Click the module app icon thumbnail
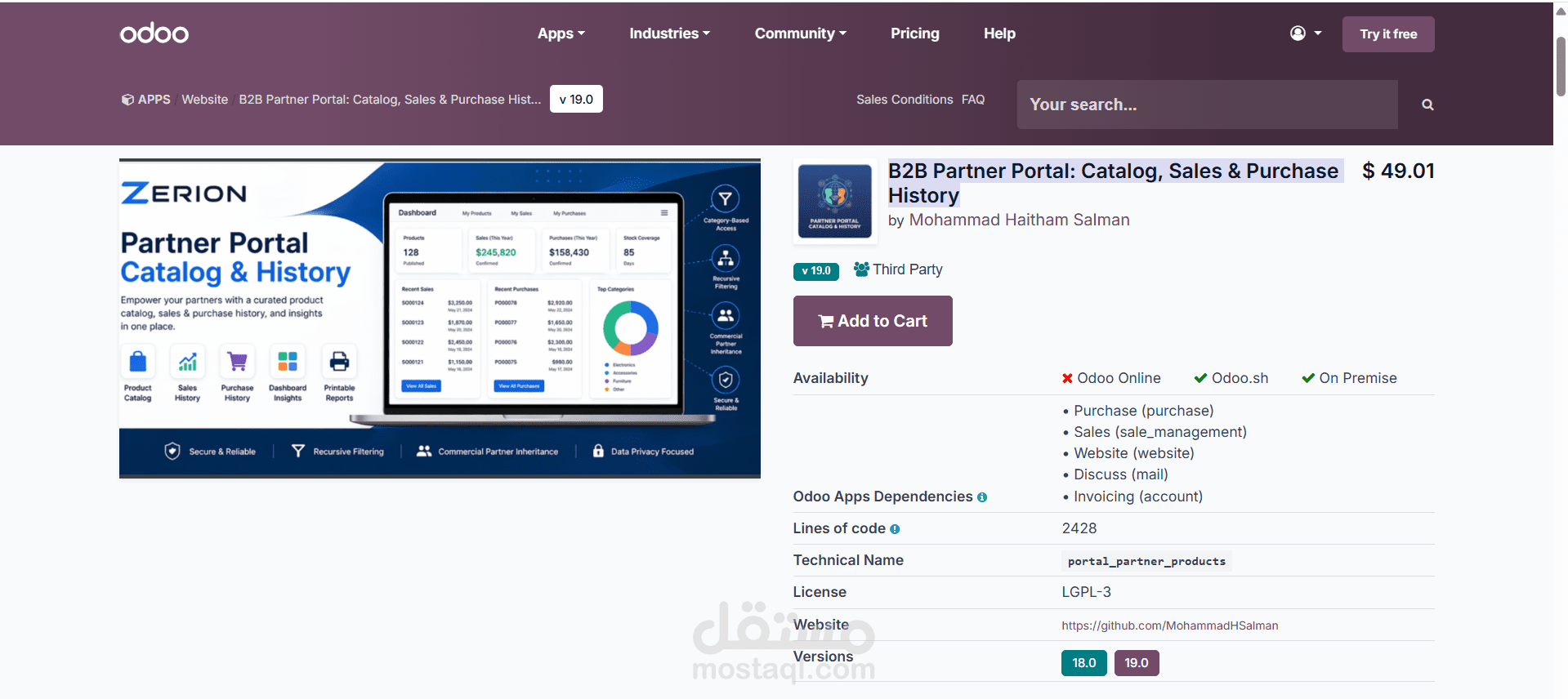The width and height of the screenshot is (1568, 699). tap(835, 202)
